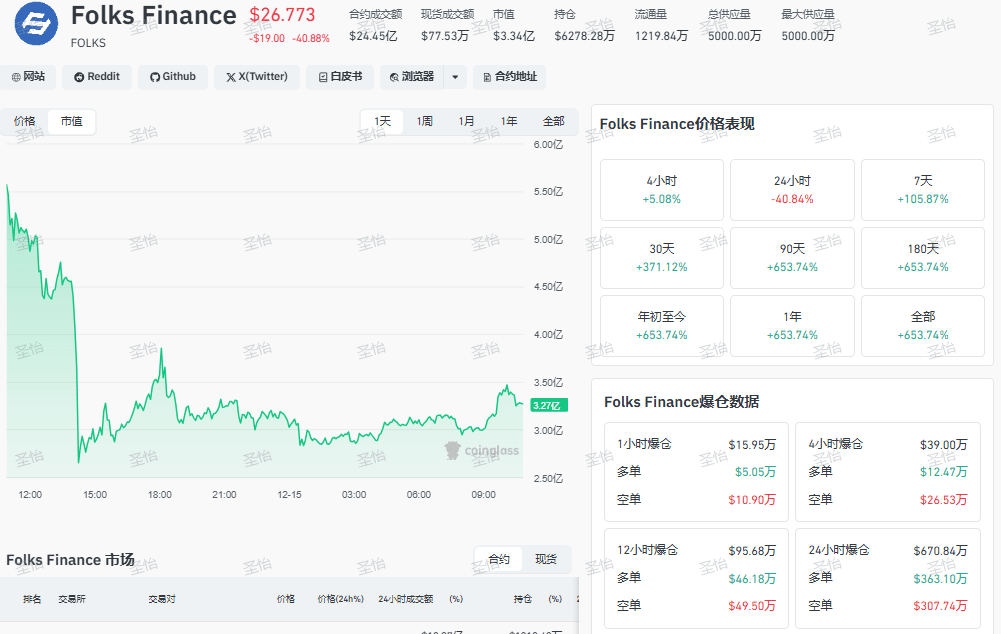
Task: Sort table by 价格(24h%) column header
Action: [x=340, y=599]
